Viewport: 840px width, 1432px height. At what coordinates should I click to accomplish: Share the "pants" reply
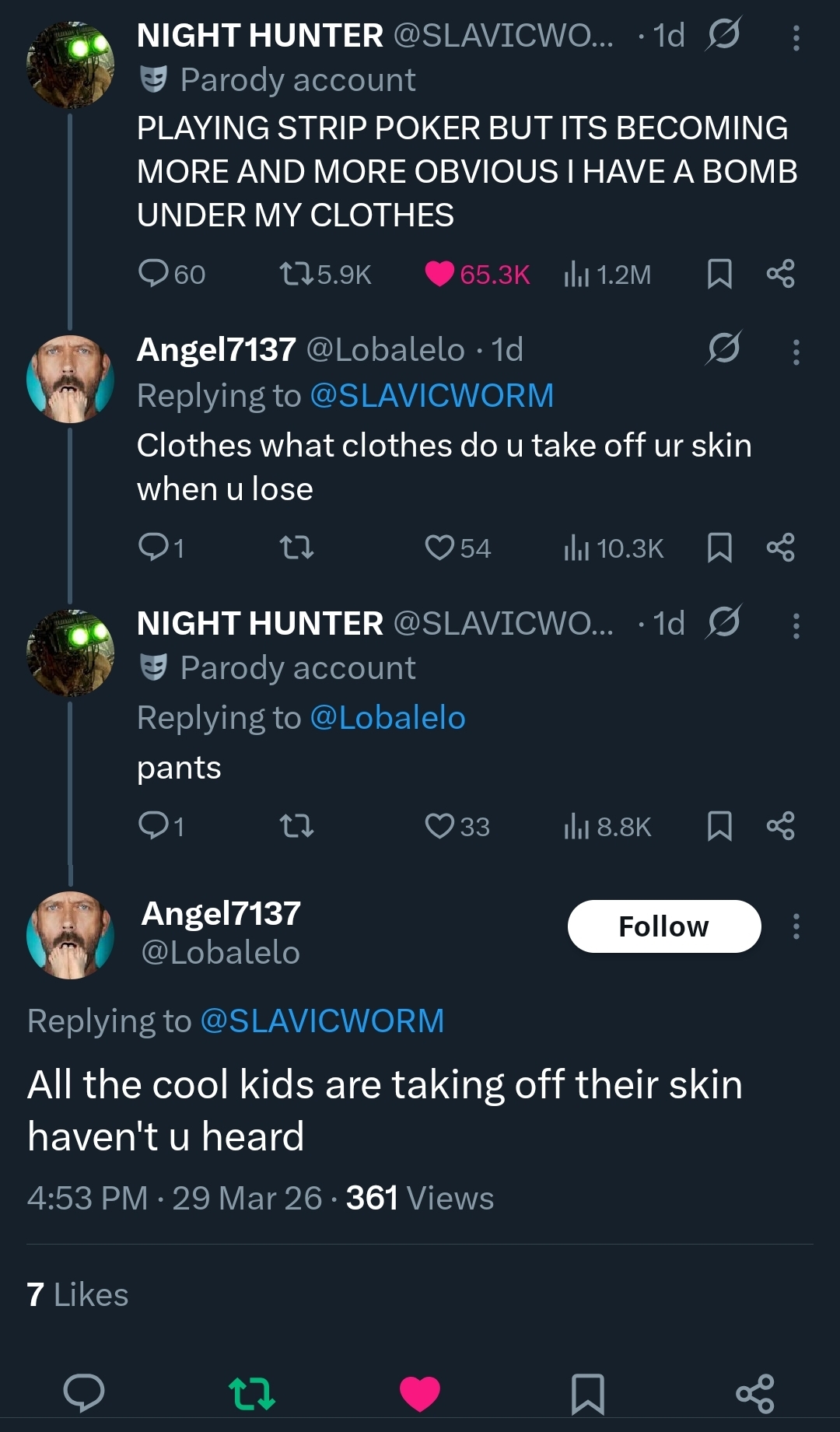click(780, 825)
